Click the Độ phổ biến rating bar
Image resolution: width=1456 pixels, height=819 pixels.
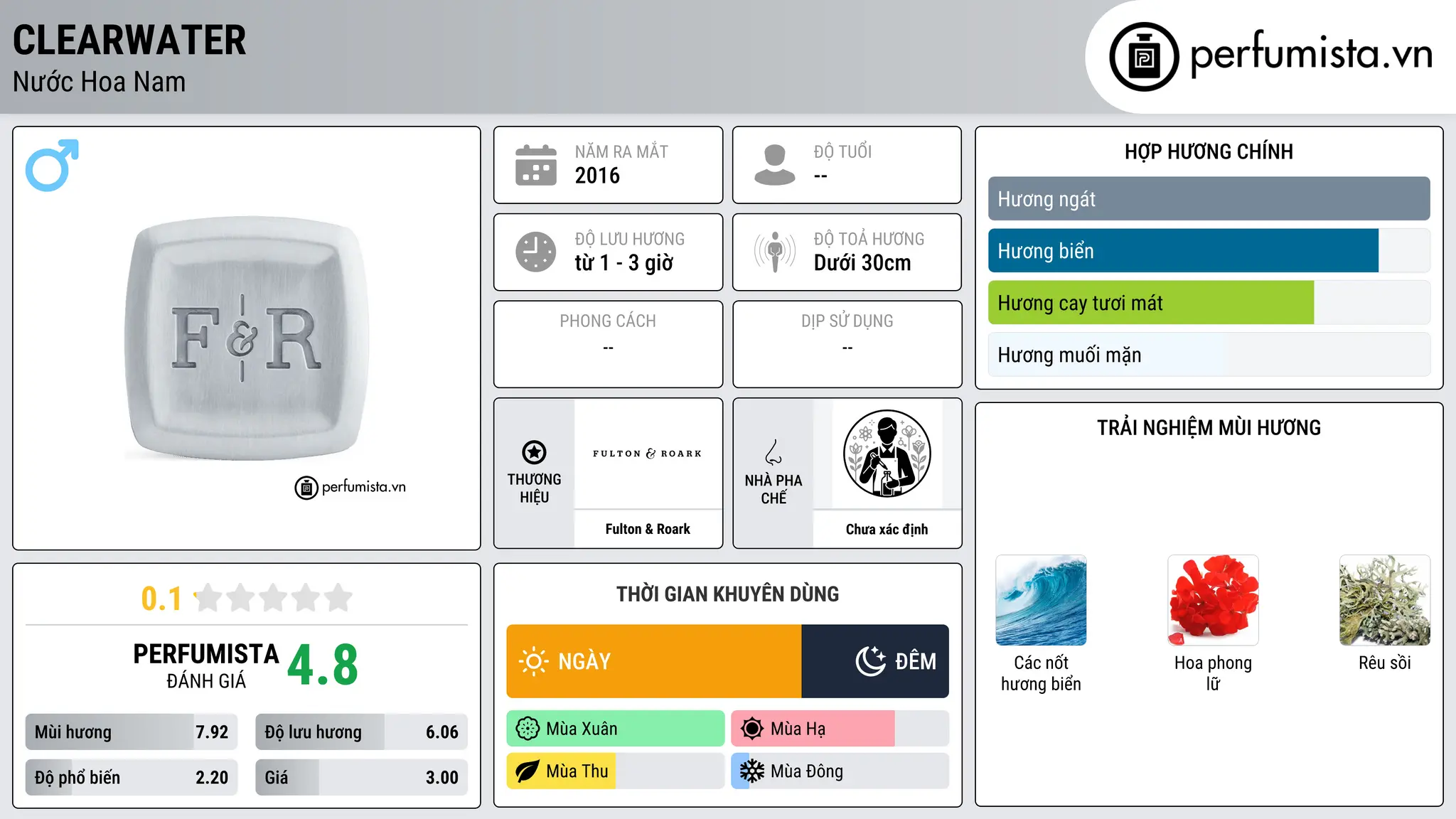click(x=132, y=778)
